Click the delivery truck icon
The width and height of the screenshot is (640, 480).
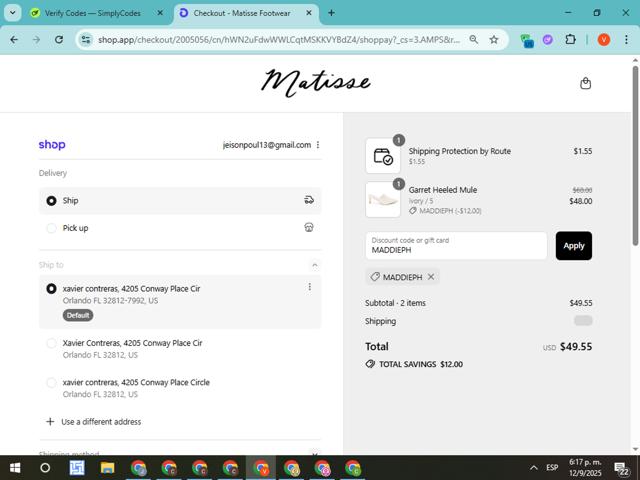click(x=309, y=200)
